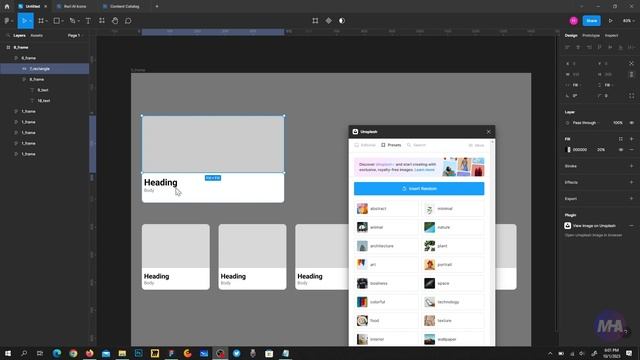Open the Frame tool dropdown arrow

pyautogui.click(x=47, y=21)
